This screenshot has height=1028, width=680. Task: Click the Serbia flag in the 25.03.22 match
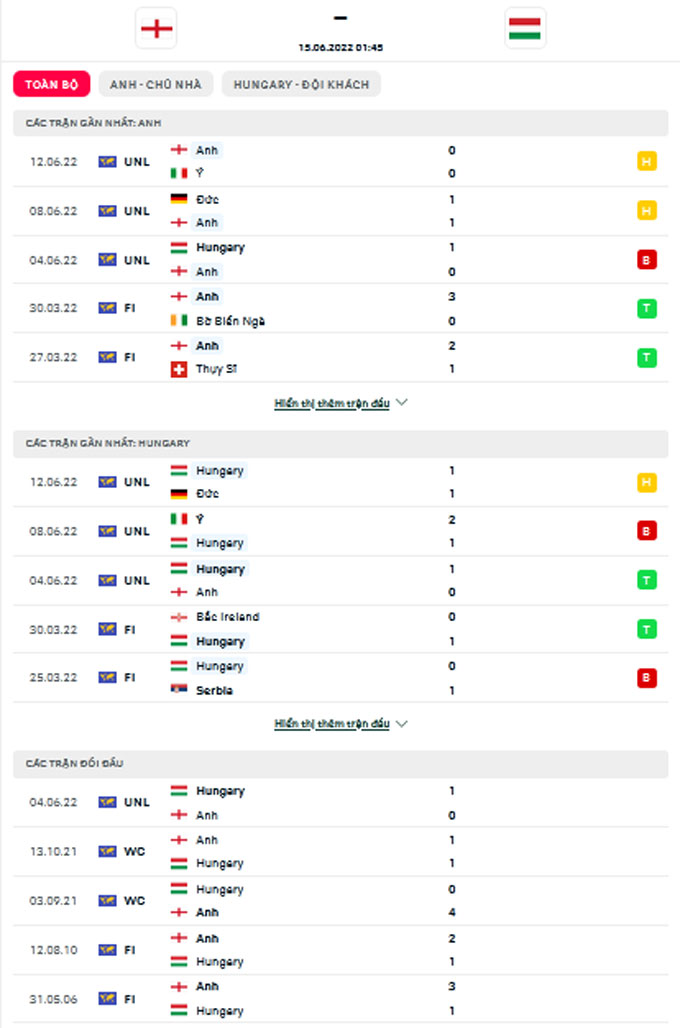pyautogui.click(x=179, y=690)
